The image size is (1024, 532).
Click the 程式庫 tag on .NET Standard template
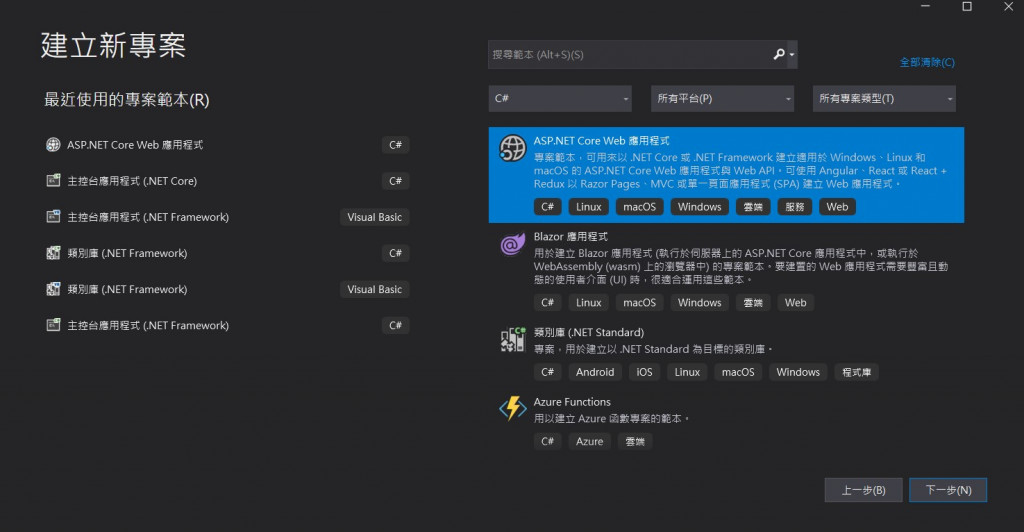[x=857, y=372]
